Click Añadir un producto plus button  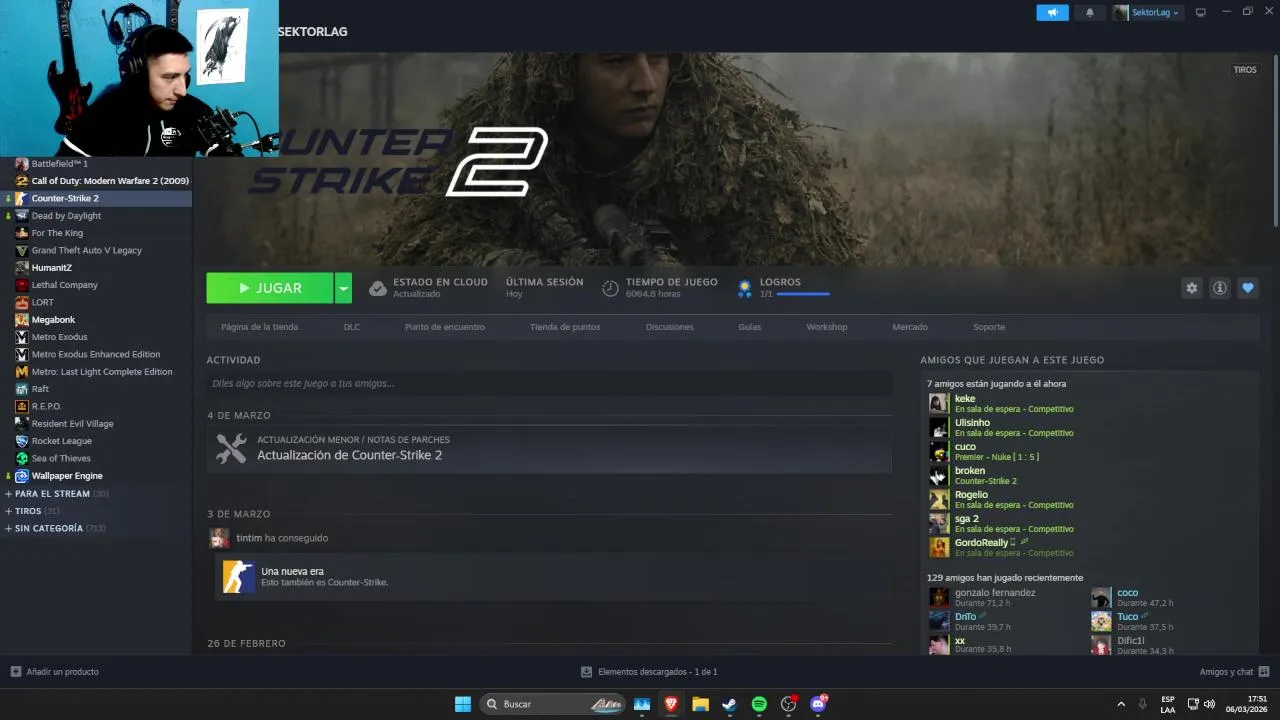[15, 672]
